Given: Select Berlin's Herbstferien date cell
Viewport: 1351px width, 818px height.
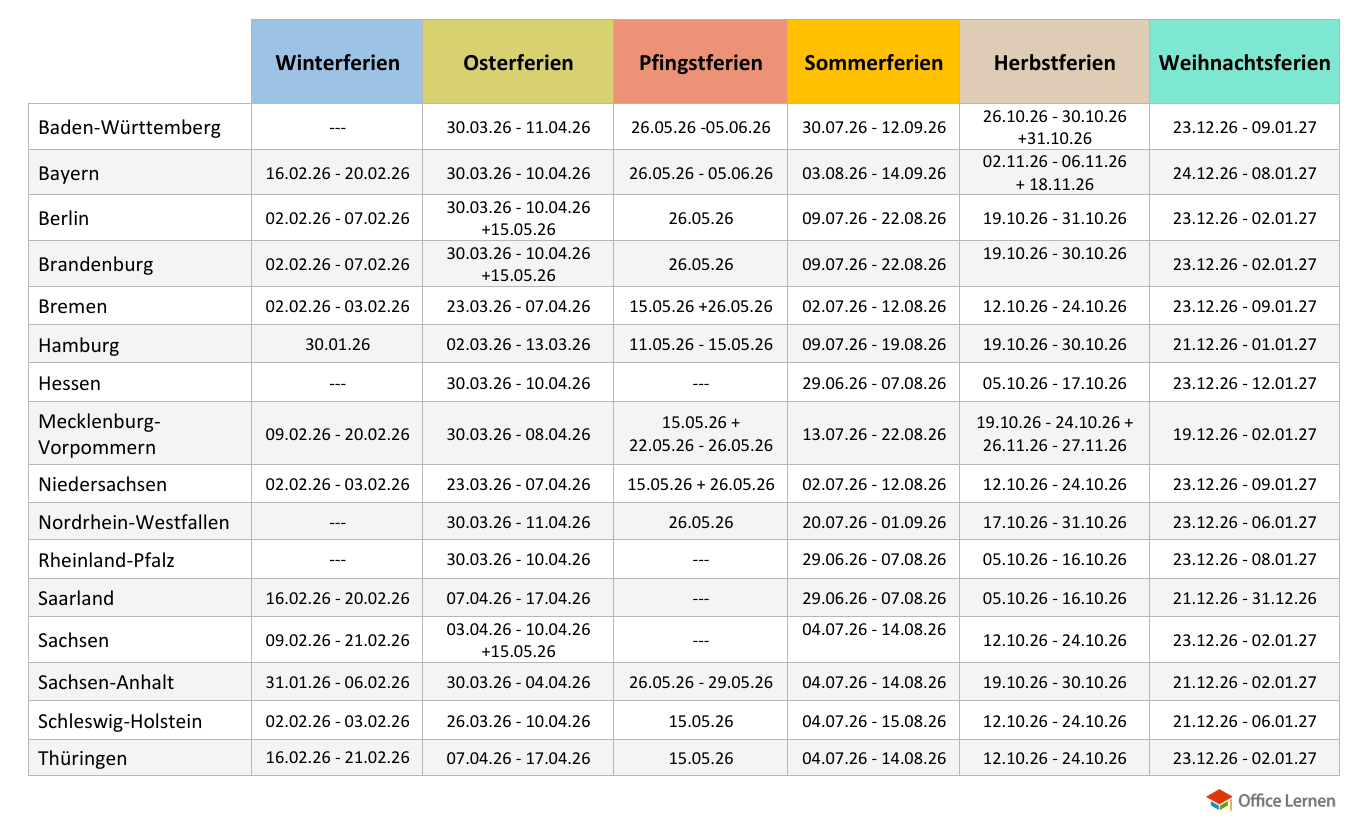Looking at the screenshot, I should [x=1054, y=218].
